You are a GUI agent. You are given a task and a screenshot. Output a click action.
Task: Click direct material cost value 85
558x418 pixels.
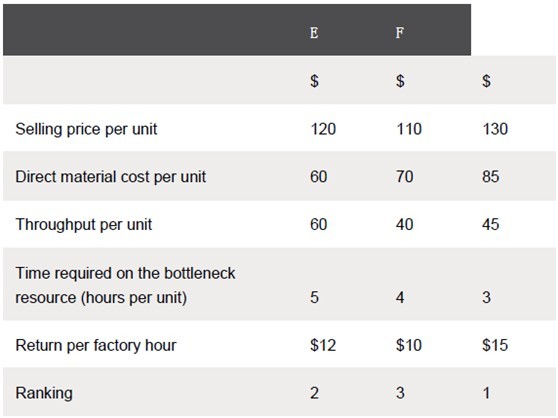click(491, 177)
